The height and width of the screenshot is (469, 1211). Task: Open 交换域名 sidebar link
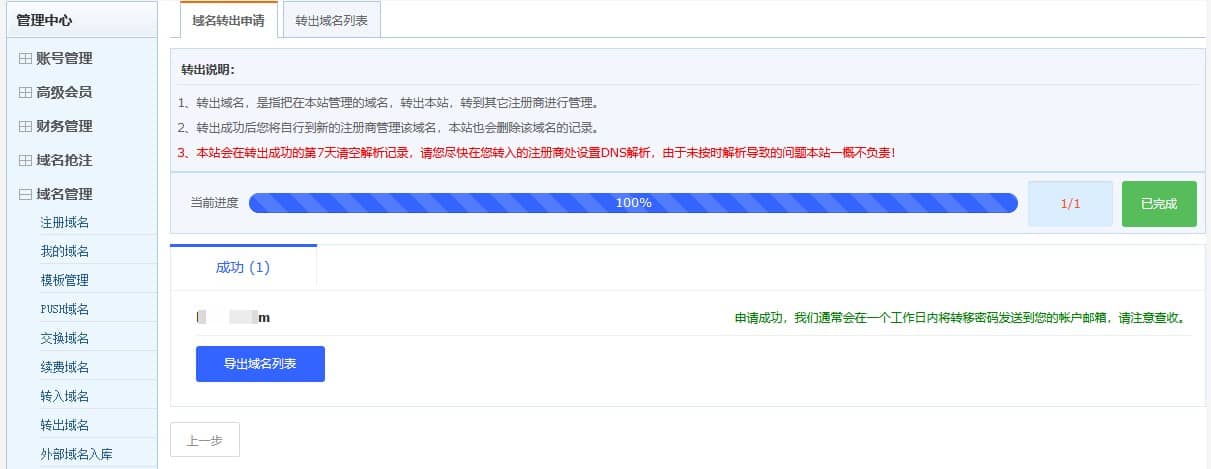coord(65,338)
